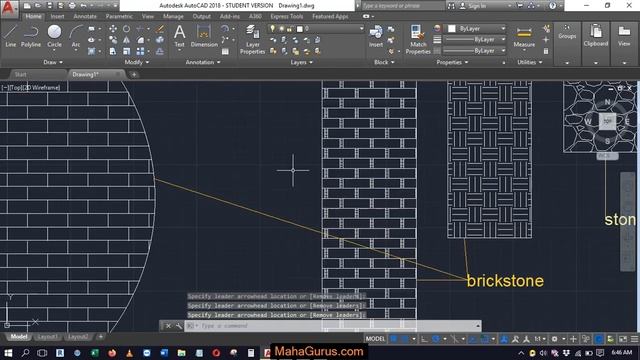Screen dimensions: 640x360
Task: Click Sign In link
Action: click(477, 6)
